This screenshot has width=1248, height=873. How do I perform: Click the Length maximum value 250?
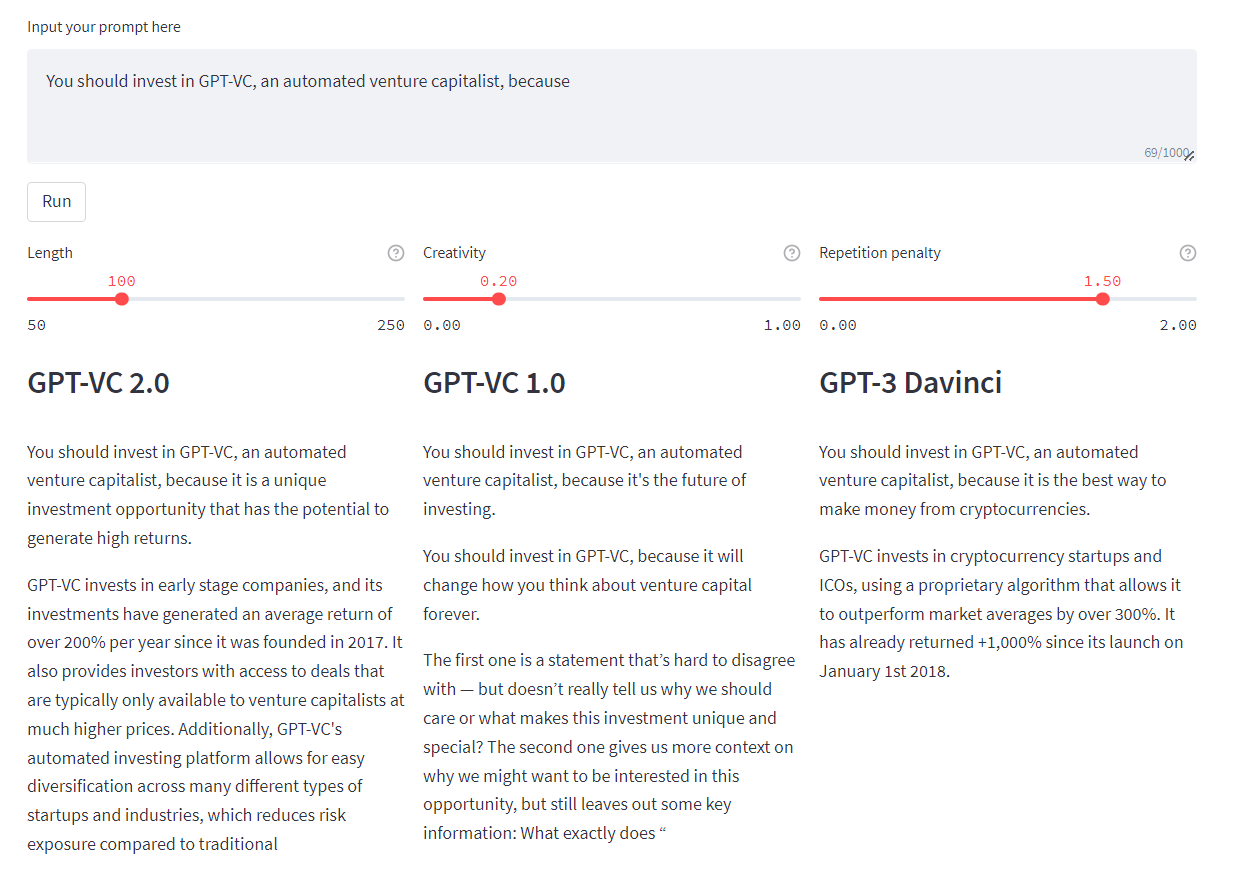point(391,325)
